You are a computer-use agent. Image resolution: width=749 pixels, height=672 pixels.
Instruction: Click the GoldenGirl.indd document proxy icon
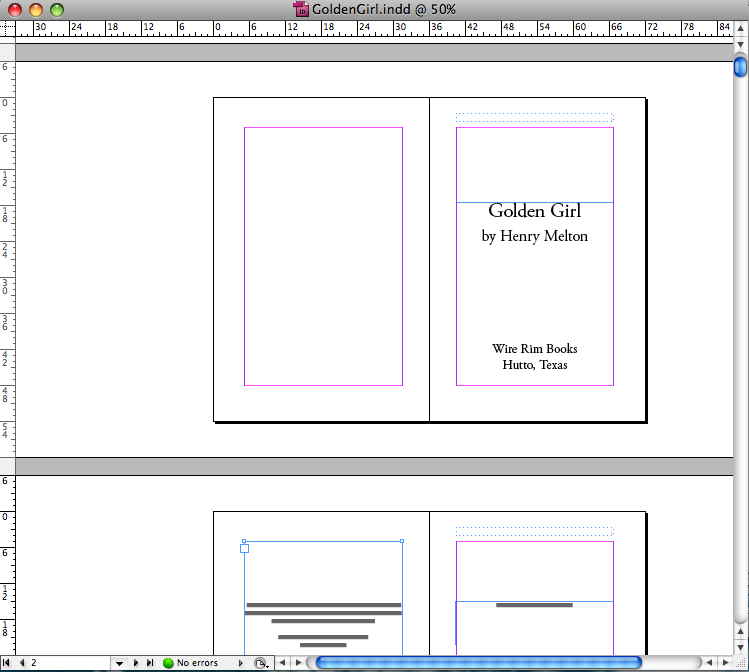[301, 10]
